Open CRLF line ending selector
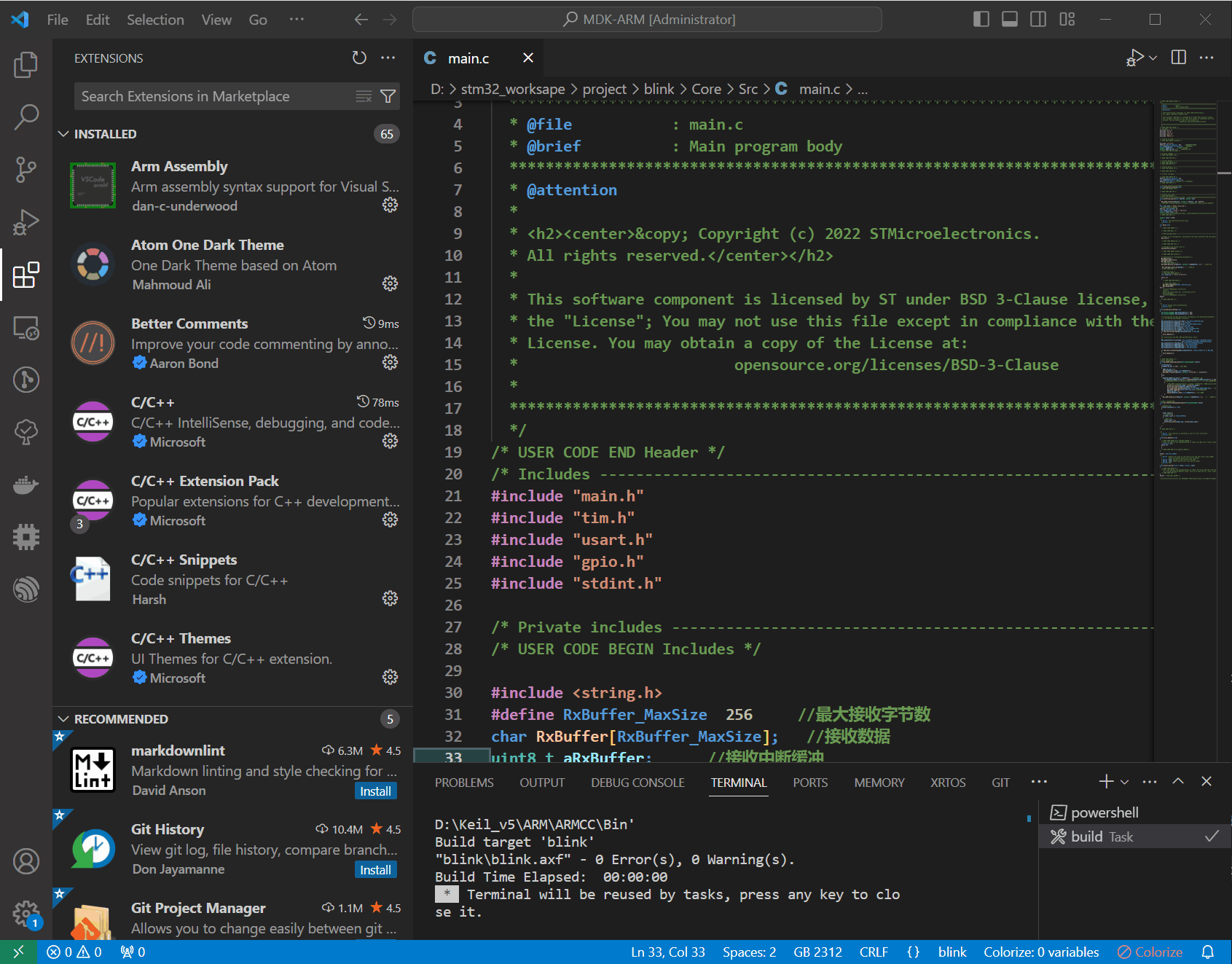Screen dimensions: 1232x964 tap(874, 952)
